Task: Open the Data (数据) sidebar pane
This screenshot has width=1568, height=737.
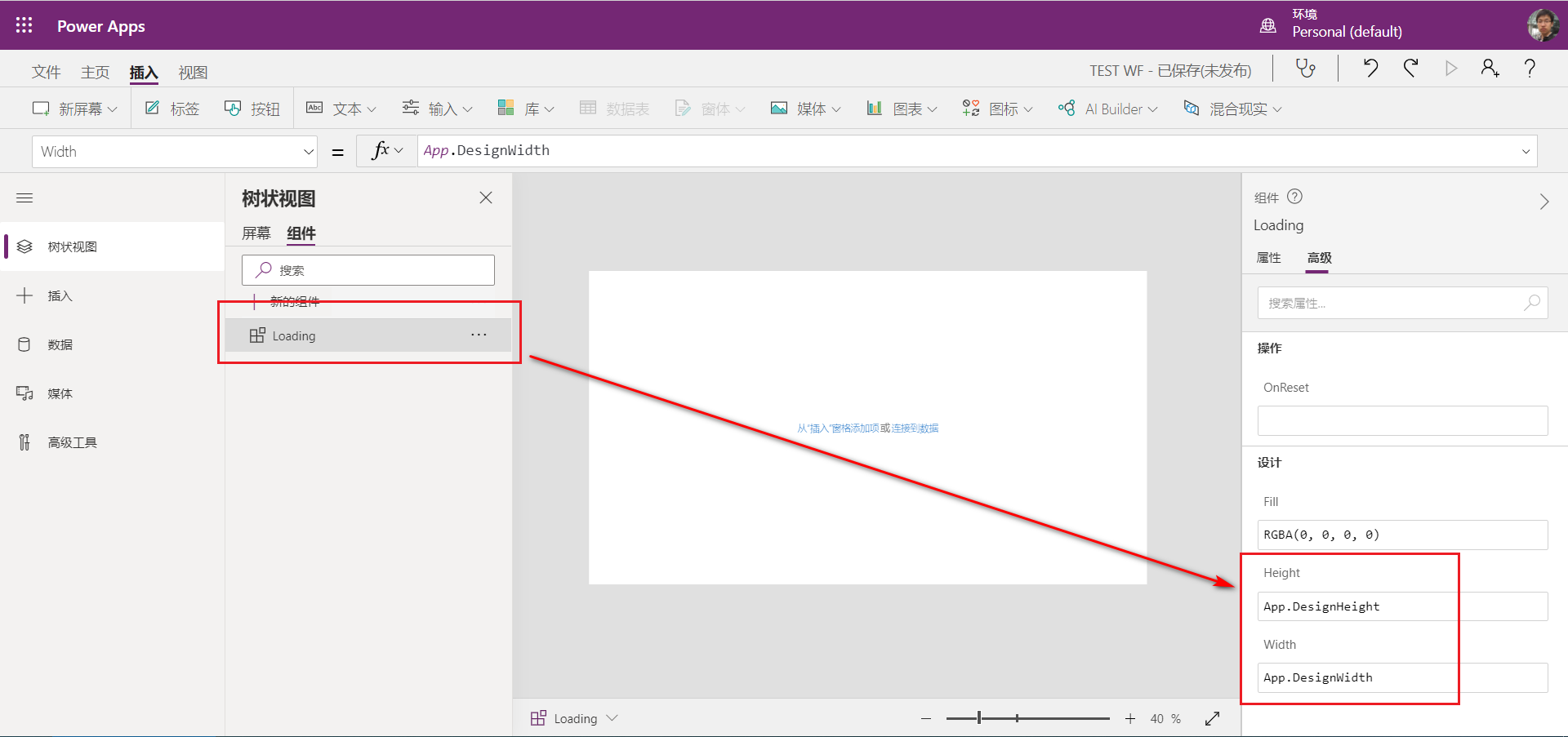Action: [113, 344]
